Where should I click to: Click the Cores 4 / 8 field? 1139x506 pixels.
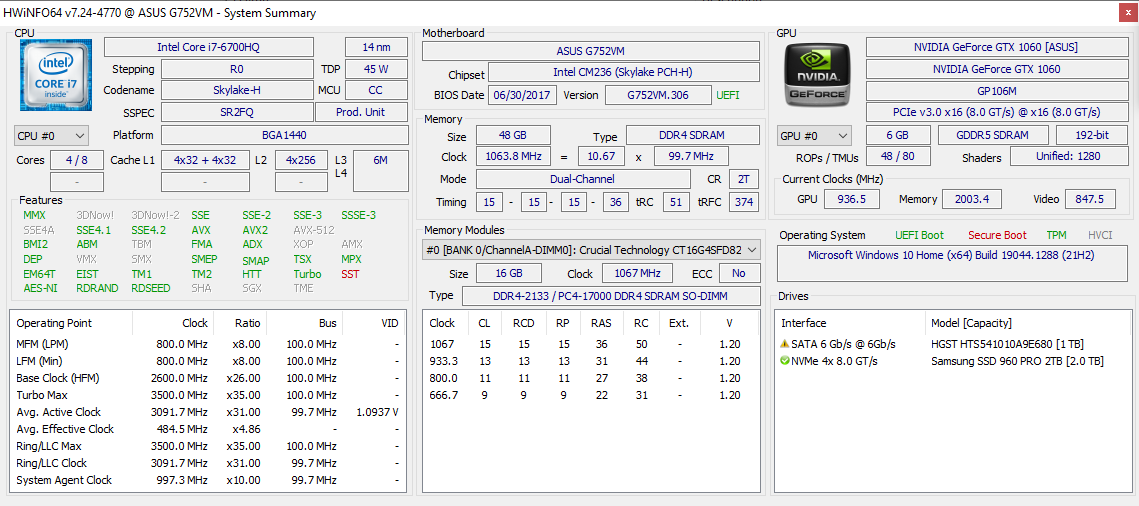click(x=76, y=160)
